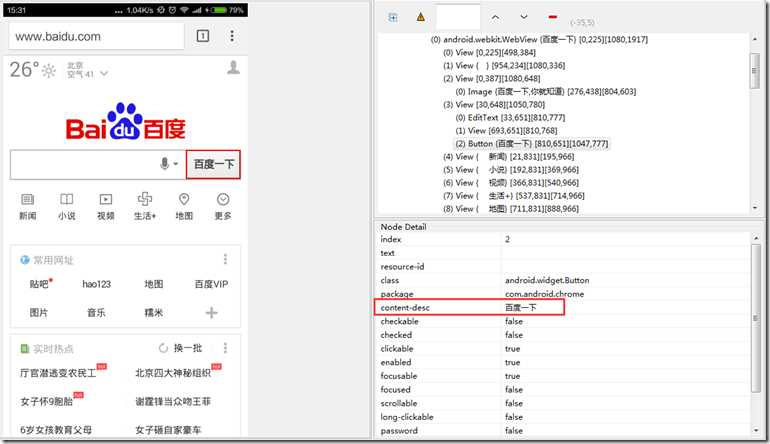The width and height of the screenshot is (770, 444).
Task: Open the 百度VIP link
Action: 211,284
